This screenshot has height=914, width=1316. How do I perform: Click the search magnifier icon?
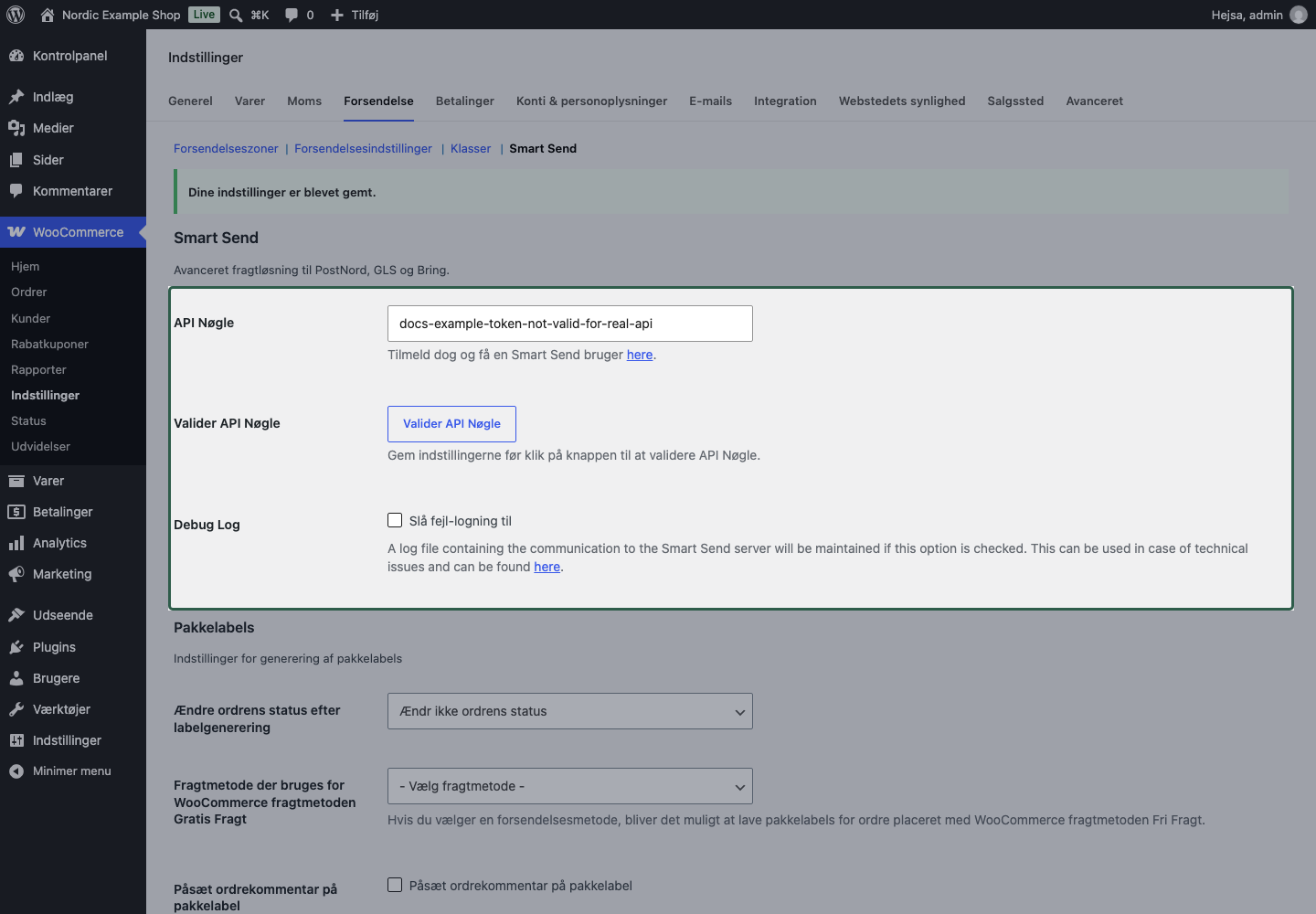tap(236, 15)
